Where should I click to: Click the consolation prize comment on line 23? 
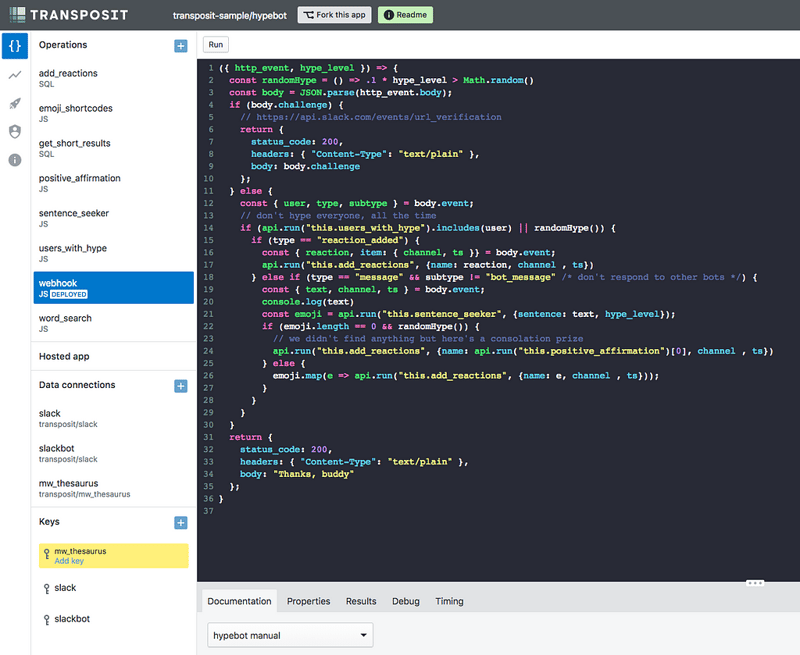(428, 338)
